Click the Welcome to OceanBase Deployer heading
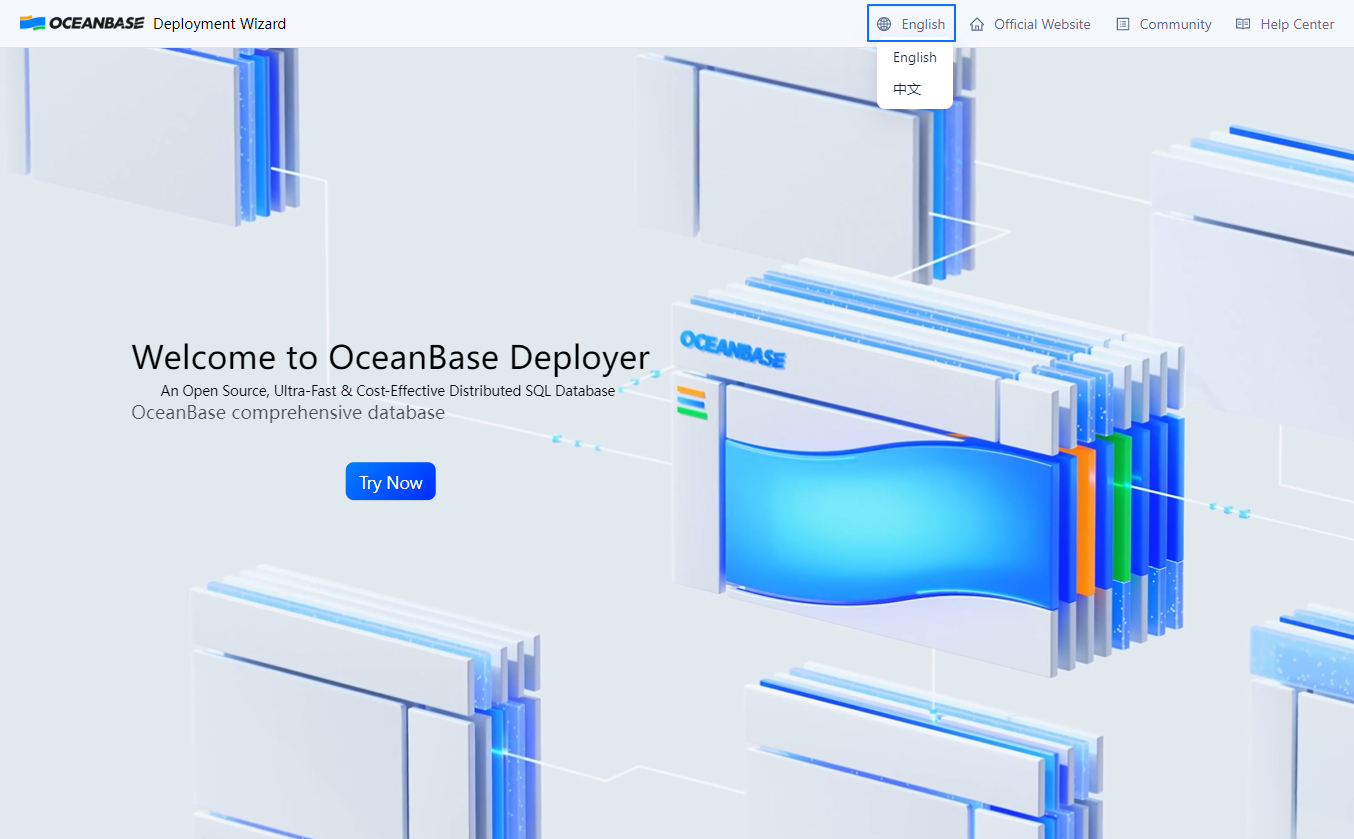Screen dimensions: 1354x839 tap(390, 357)
